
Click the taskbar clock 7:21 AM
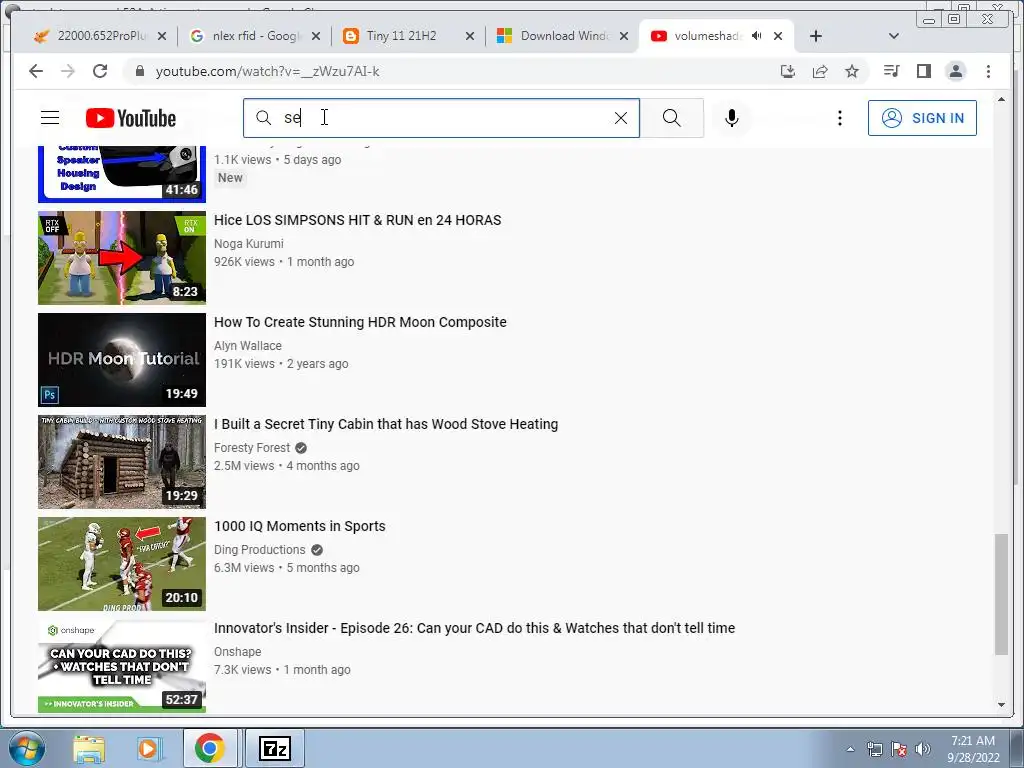coord(973,748)
